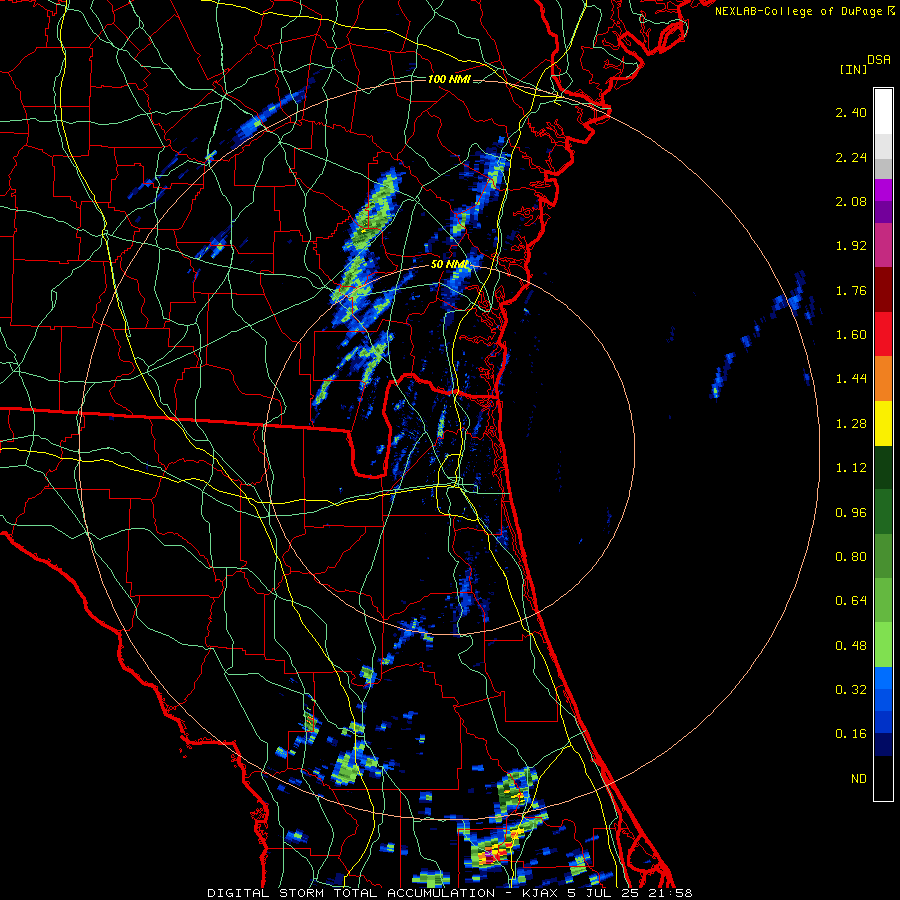Click the [IN] units label
The height and width of the screenshot is (900, 900).
coord(853,69)
